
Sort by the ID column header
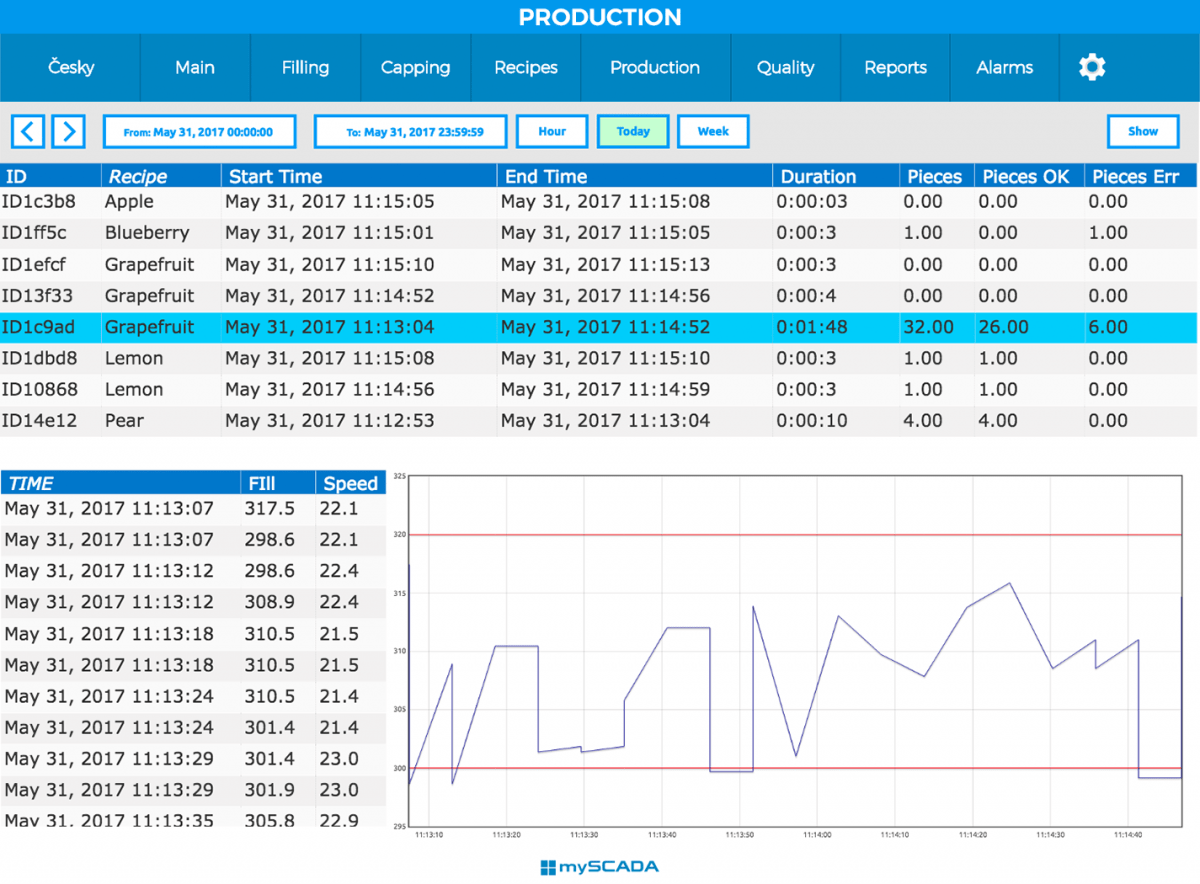pyautogui.click(x=50, y=177)
